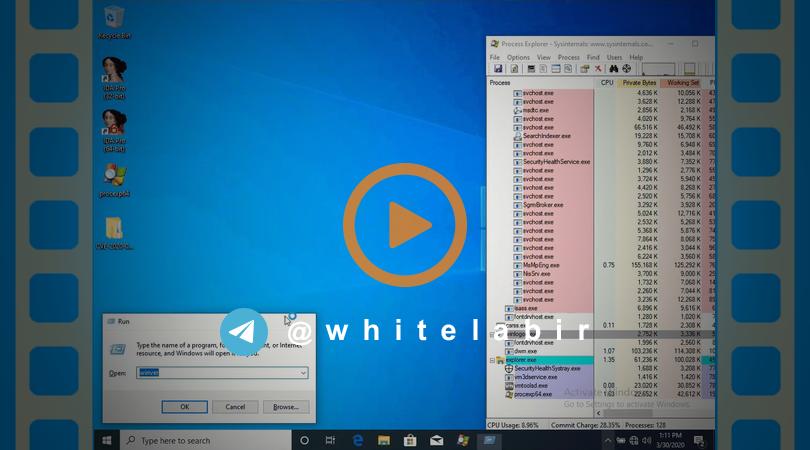The image size is (810, 450).
Task: Sort by the Private Bytes column header
Action: pyautogui.click(x=638, y=83)
